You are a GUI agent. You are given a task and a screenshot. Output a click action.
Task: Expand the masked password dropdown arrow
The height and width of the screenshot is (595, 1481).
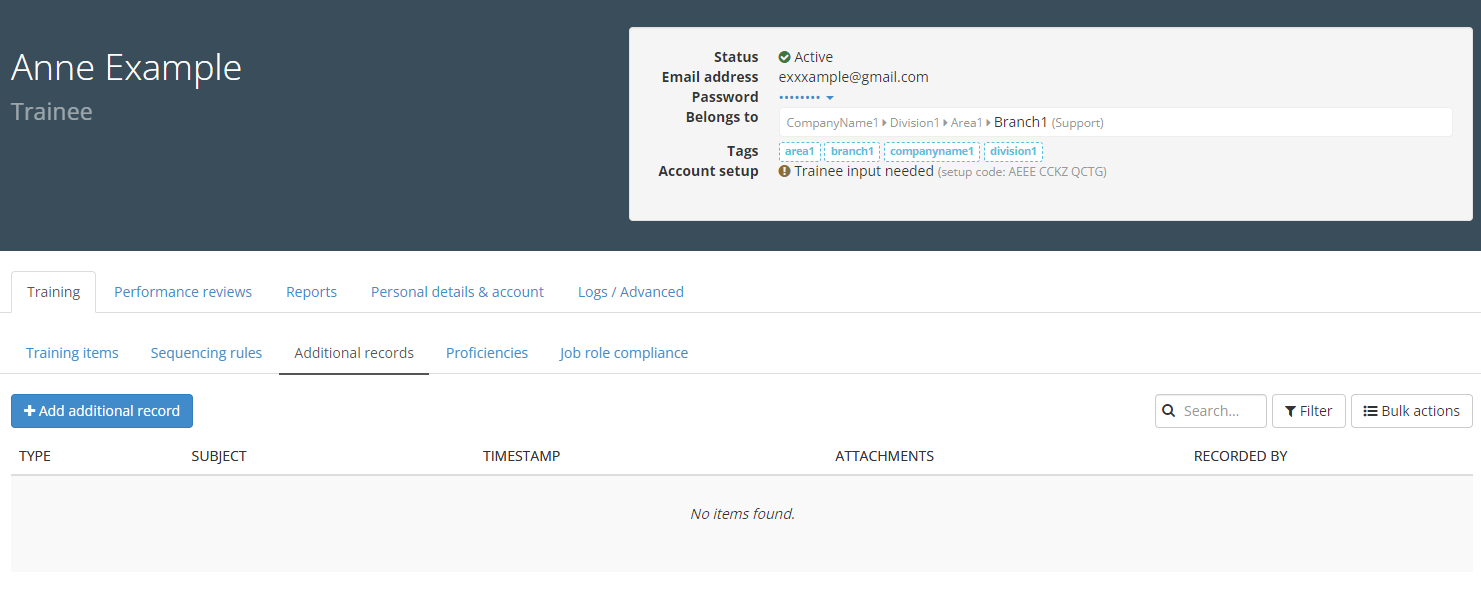point(830,97)
